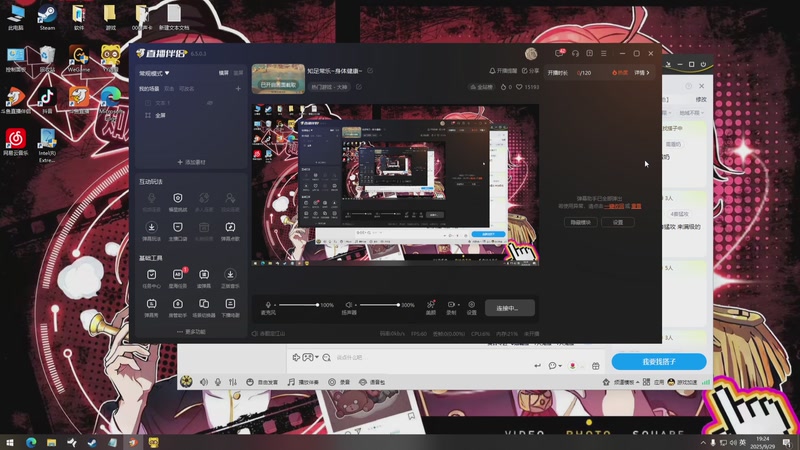Click the 录制 record icon
Viewport: 800px width, 450px height.
point(452,307)
